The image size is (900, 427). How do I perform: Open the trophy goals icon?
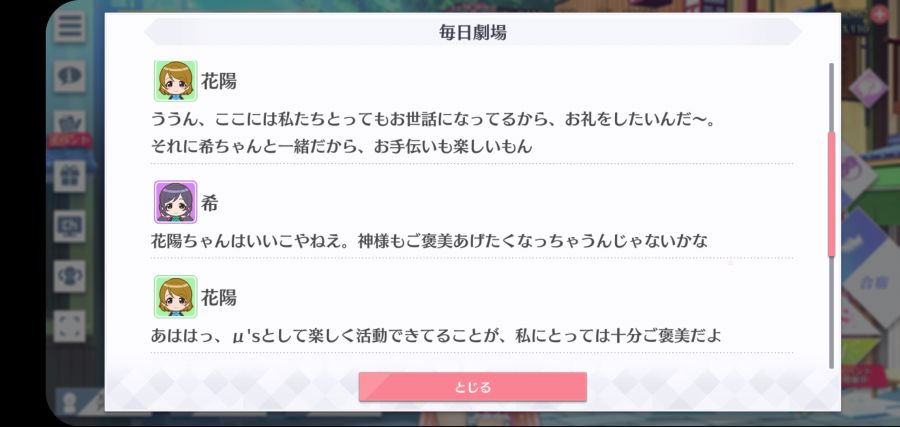point(69,276)
